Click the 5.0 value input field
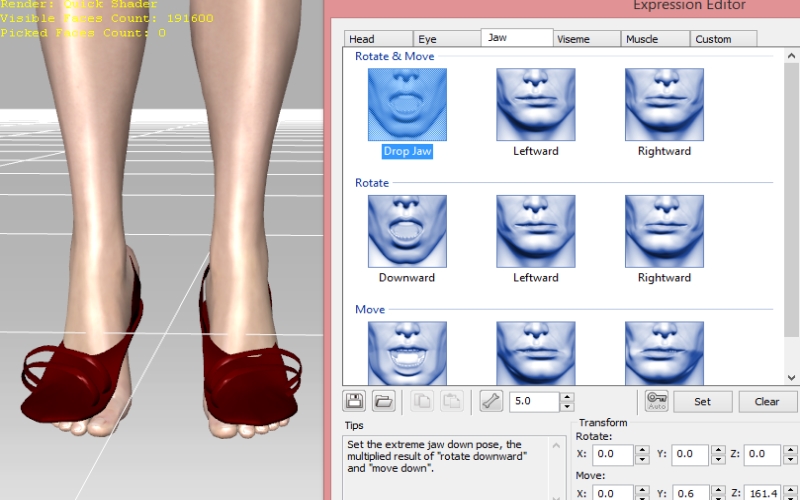Viewport: 800px width, 500px height. tap(534, 401)
